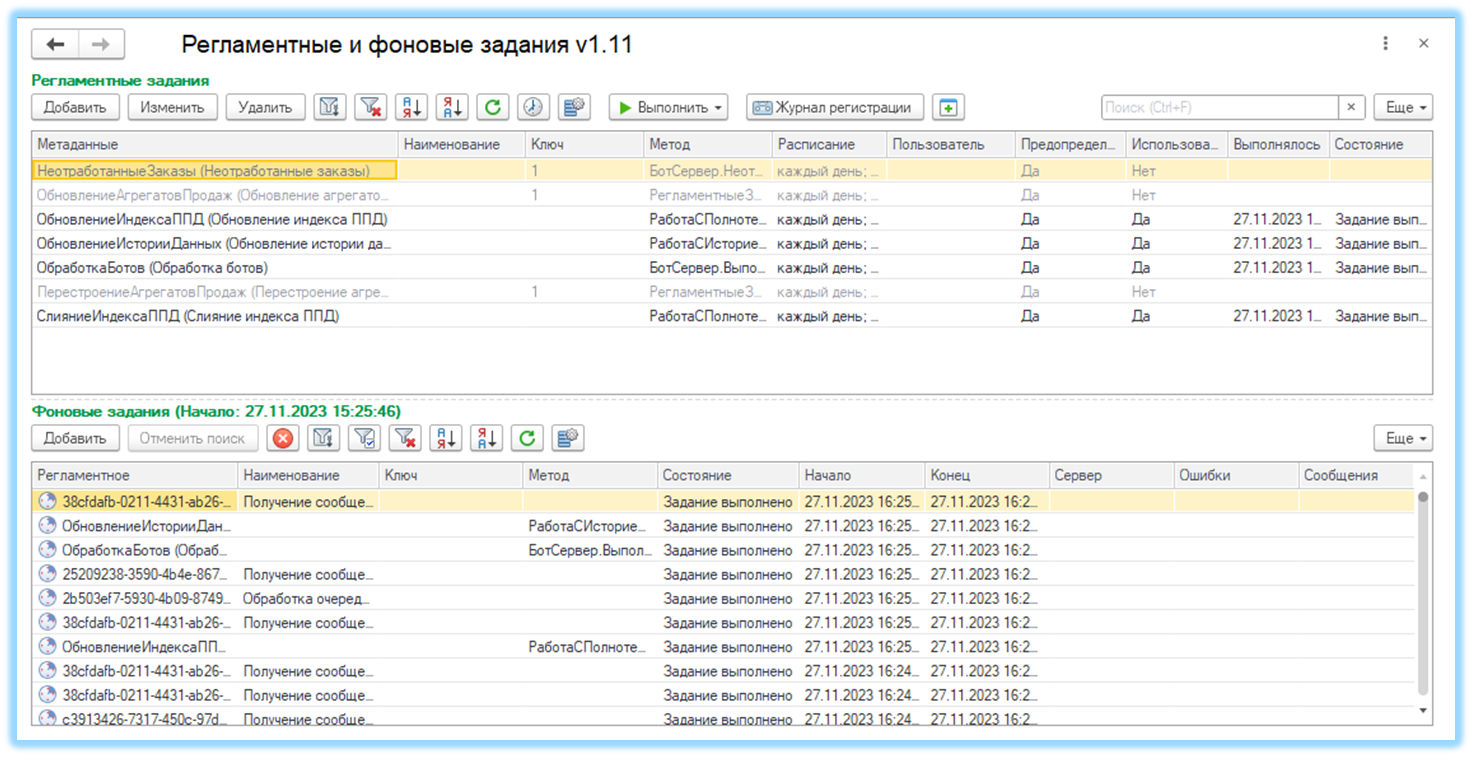This screenshot has height=757, width=1472.
Task: Click the Состояние header in scheduled jobs
Action: point(1380,145)
